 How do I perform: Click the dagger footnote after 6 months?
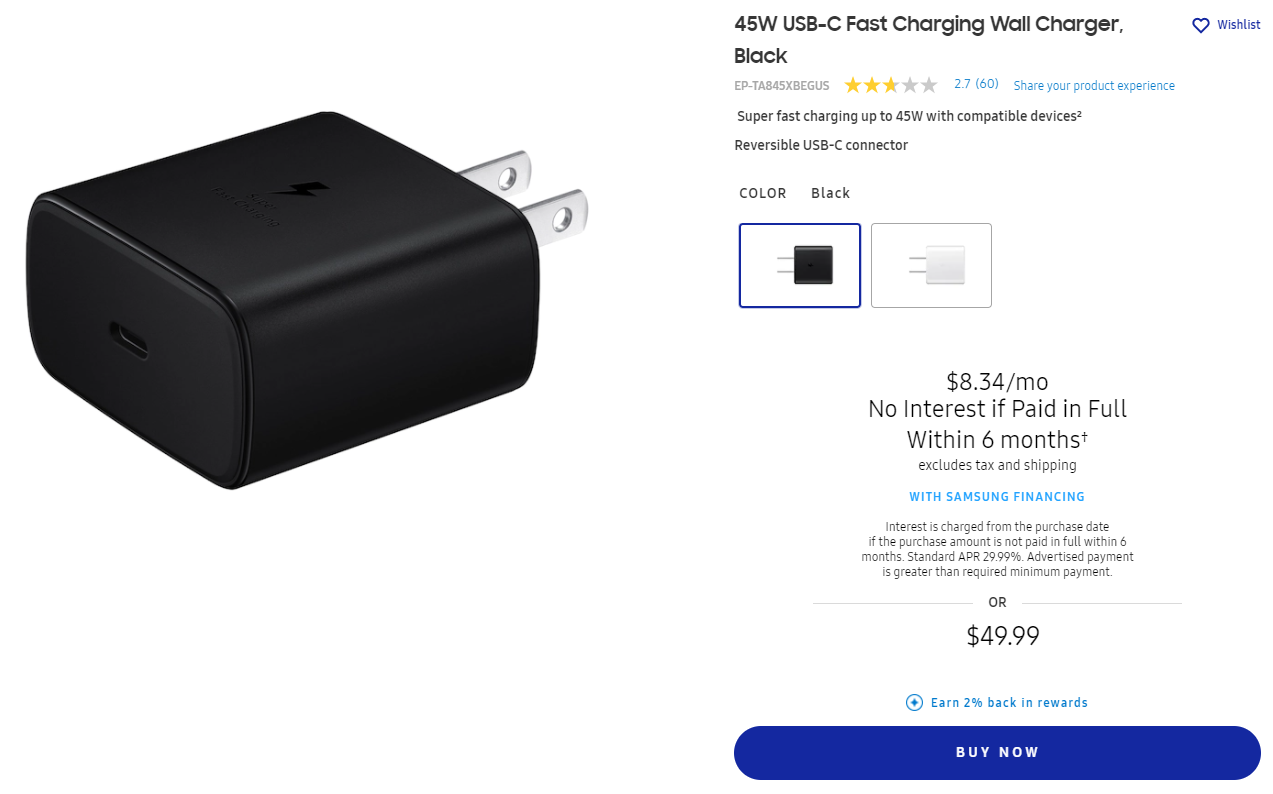[x=1085, y=436]
